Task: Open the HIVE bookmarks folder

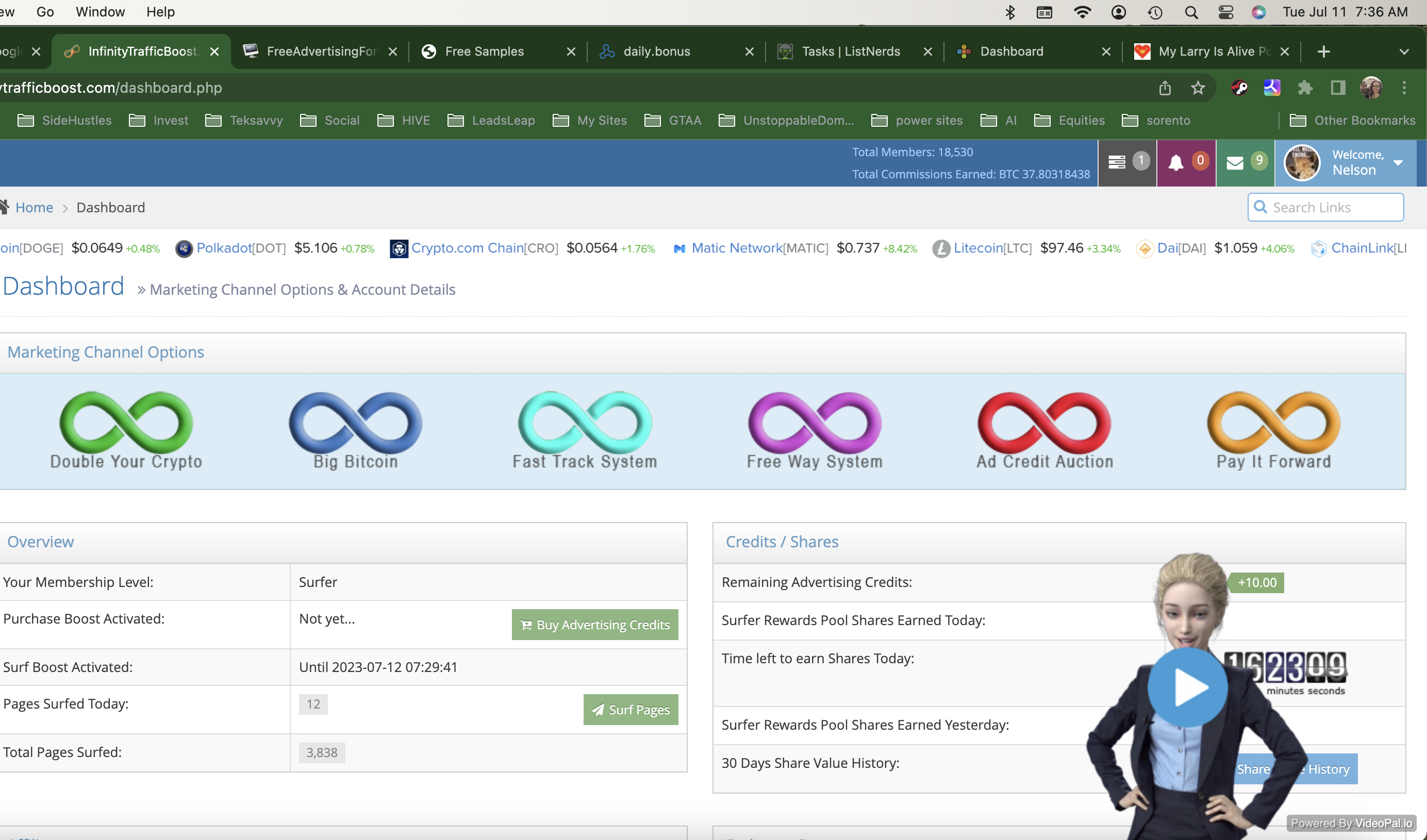Action: [x=404, y=121]
